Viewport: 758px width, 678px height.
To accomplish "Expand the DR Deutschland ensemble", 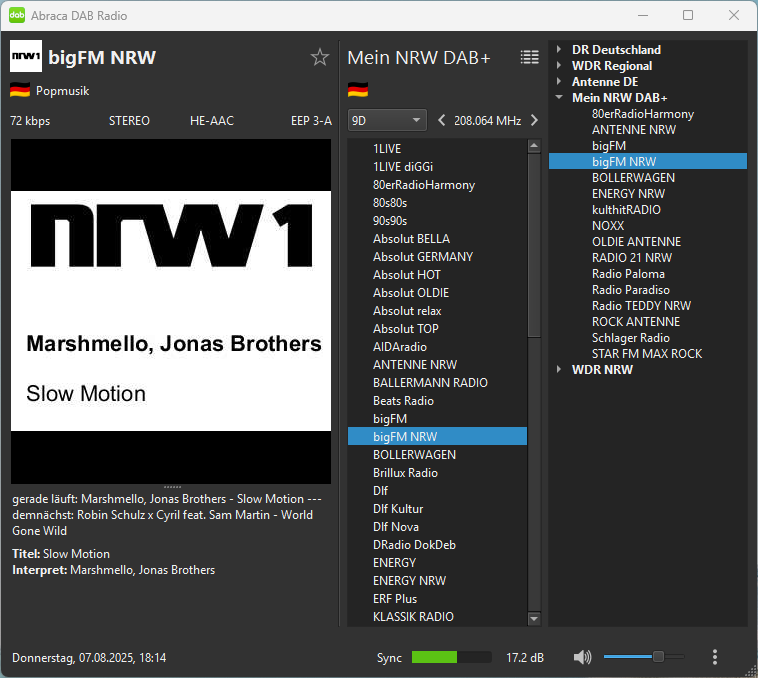I will pyautogui.click(x=560, y=50).
